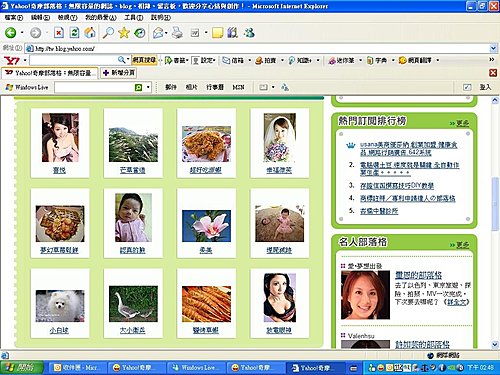Click the address bar URL field
500x375 pixels.
pos(257,49)
